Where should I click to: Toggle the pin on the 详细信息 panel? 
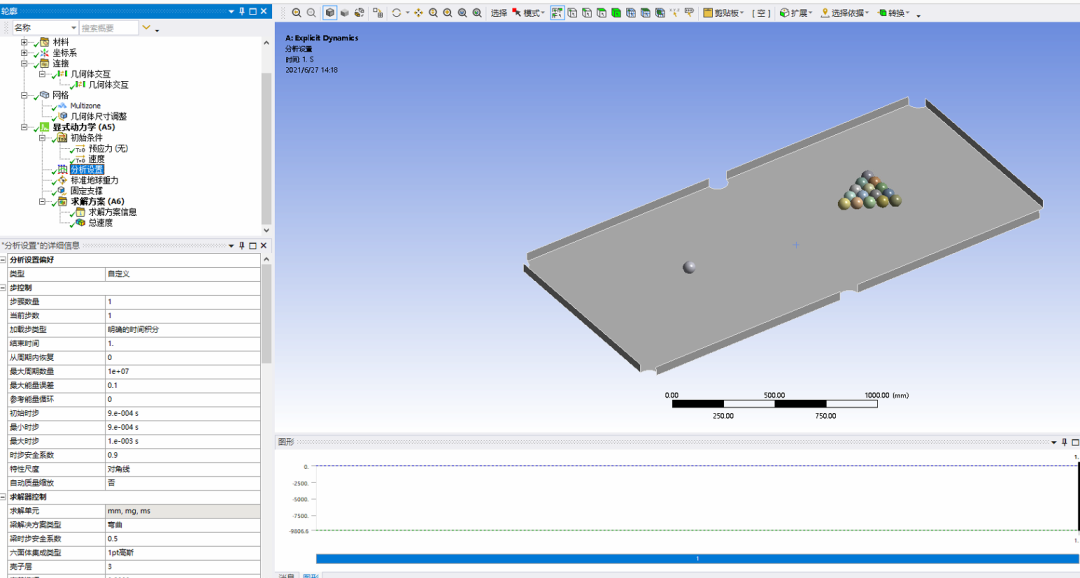(243, 243)
